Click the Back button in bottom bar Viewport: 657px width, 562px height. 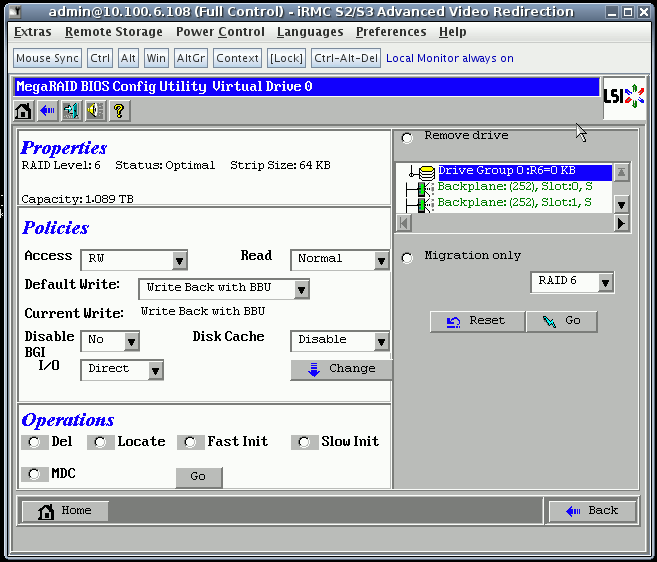[592, 511]
